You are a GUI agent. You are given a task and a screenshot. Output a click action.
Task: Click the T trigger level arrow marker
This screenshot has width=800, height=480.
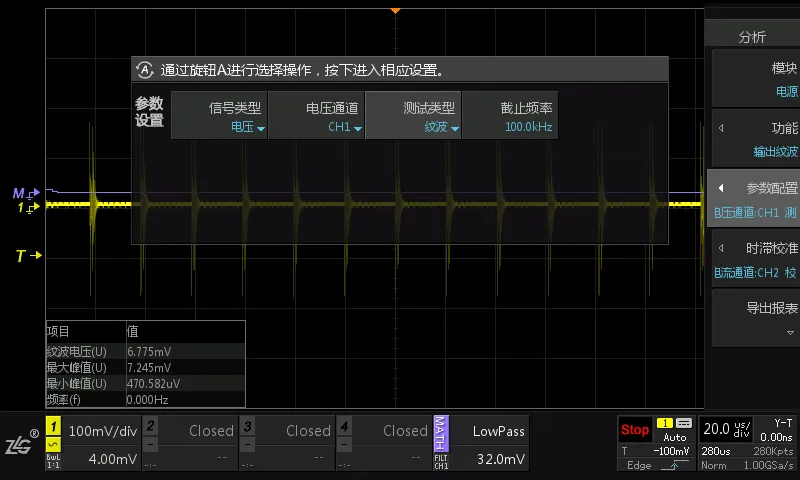[29, 256]
